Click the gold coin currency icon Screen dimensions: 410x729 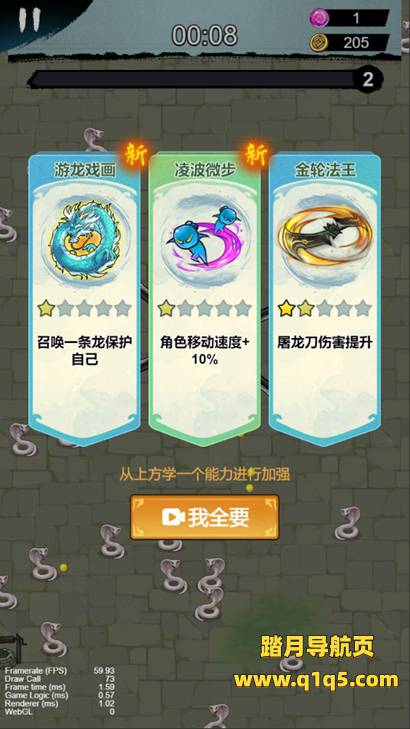pyautogui.click(x=319, y=43)
